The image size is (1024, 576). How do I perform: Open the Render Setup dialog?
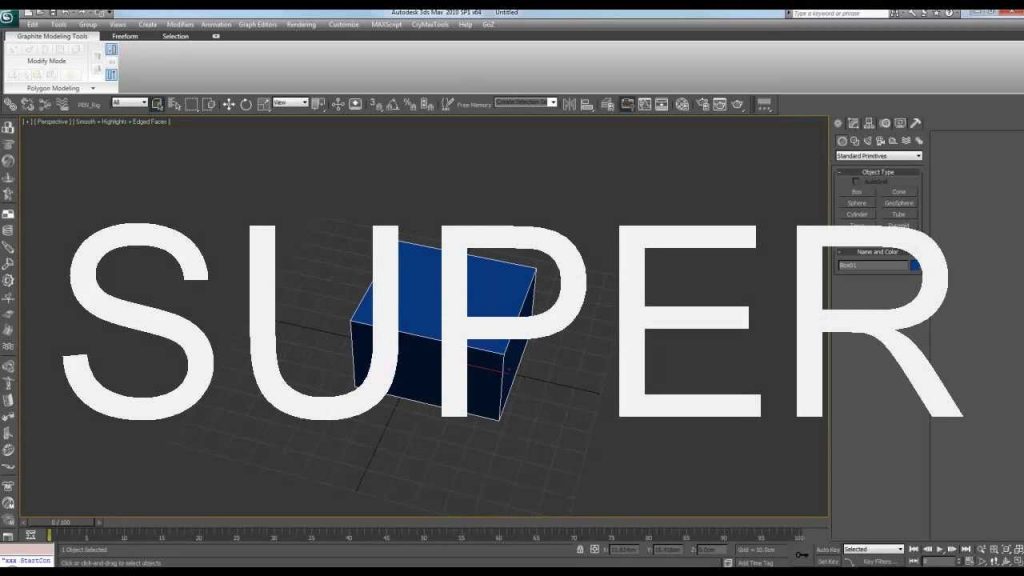[705, 103]
